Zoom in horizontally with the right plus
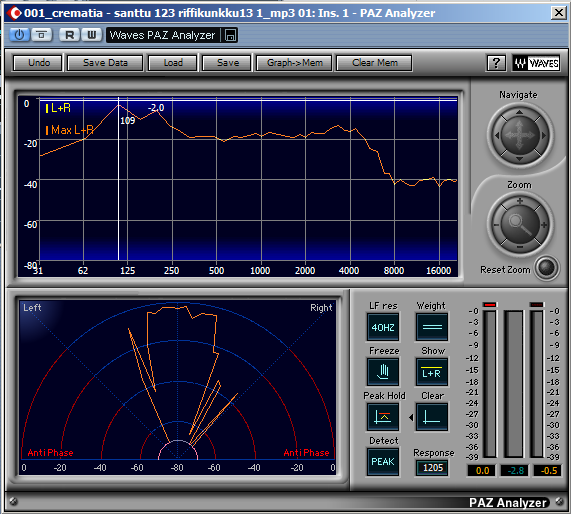The width and height of the screenshot is (571, 514). pos(544,225)
